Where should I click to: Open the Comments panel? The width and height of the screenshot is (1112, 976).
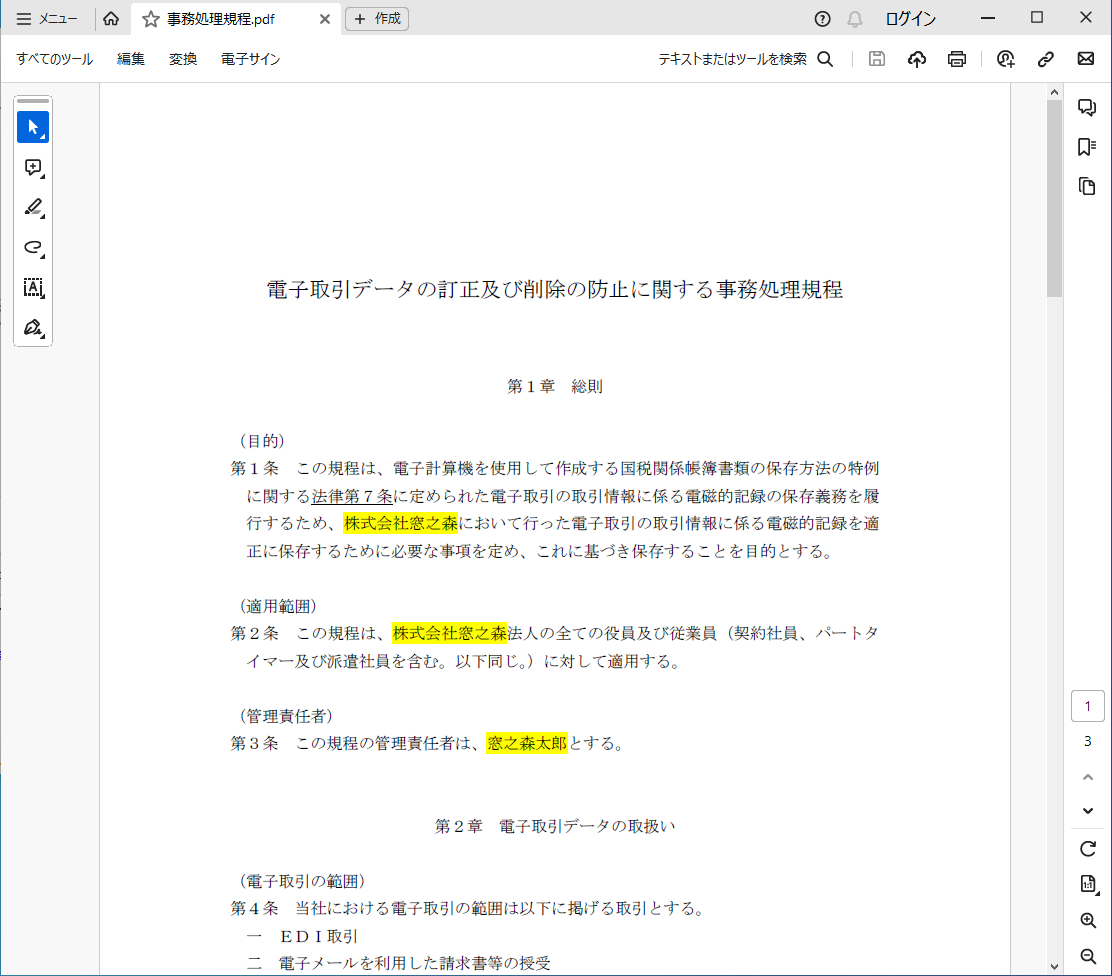[x=1088, y=107]
